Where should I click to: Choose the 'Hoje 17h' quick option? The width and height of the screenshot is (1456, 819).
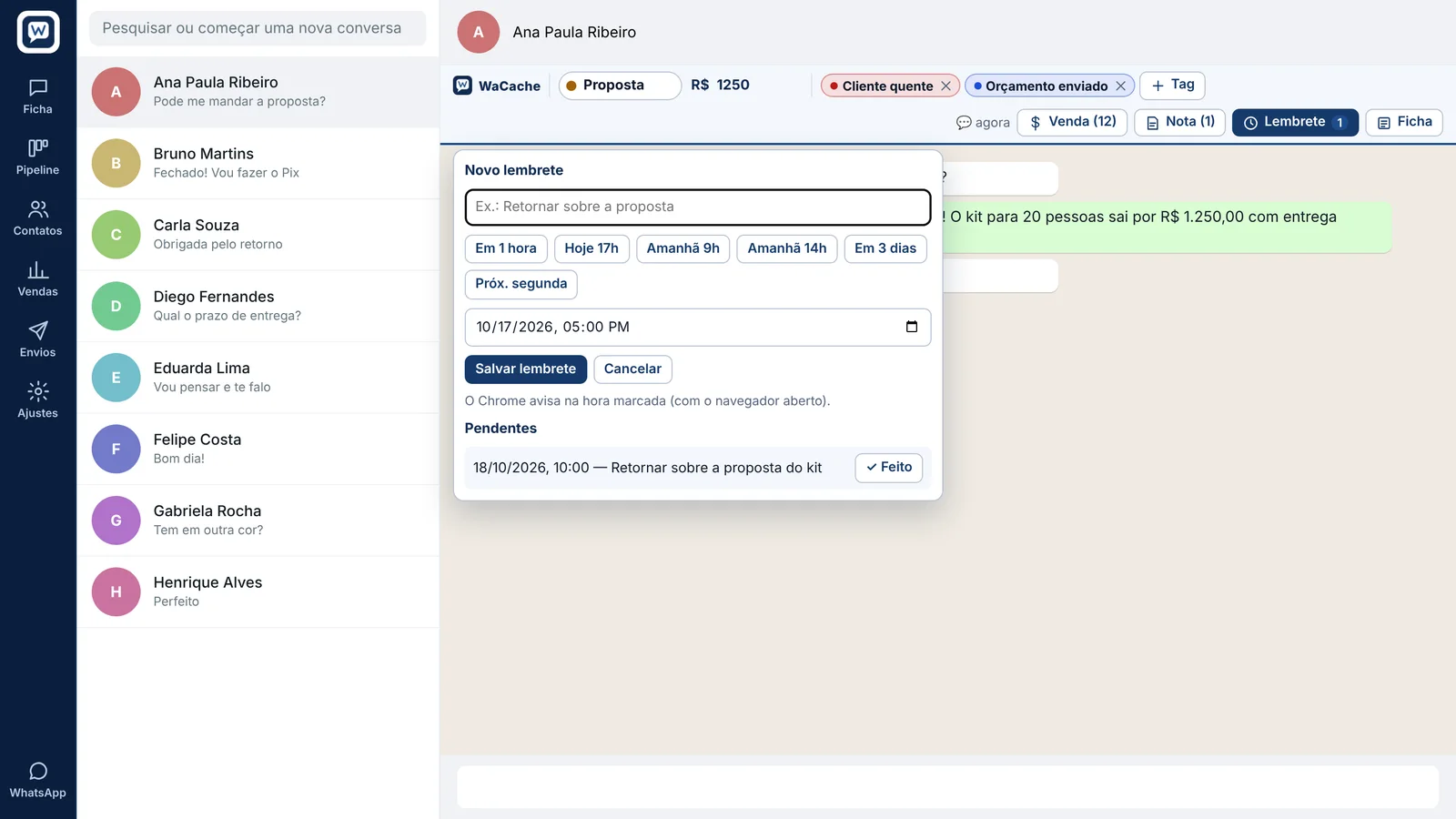point(591,248)
